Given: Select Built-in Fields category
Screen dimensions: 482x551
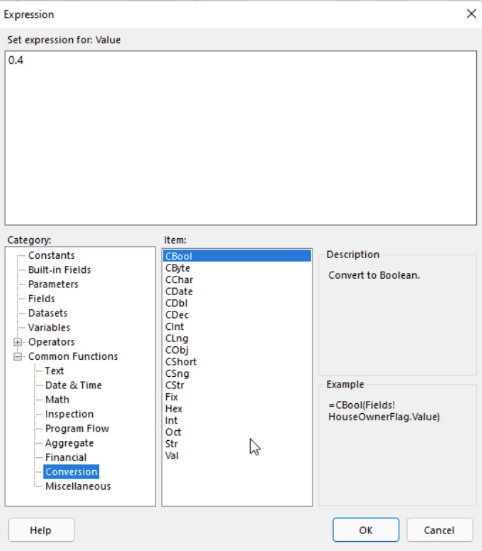Looking at the screenshot, I should pyautogui.click(x=59, y=270).
